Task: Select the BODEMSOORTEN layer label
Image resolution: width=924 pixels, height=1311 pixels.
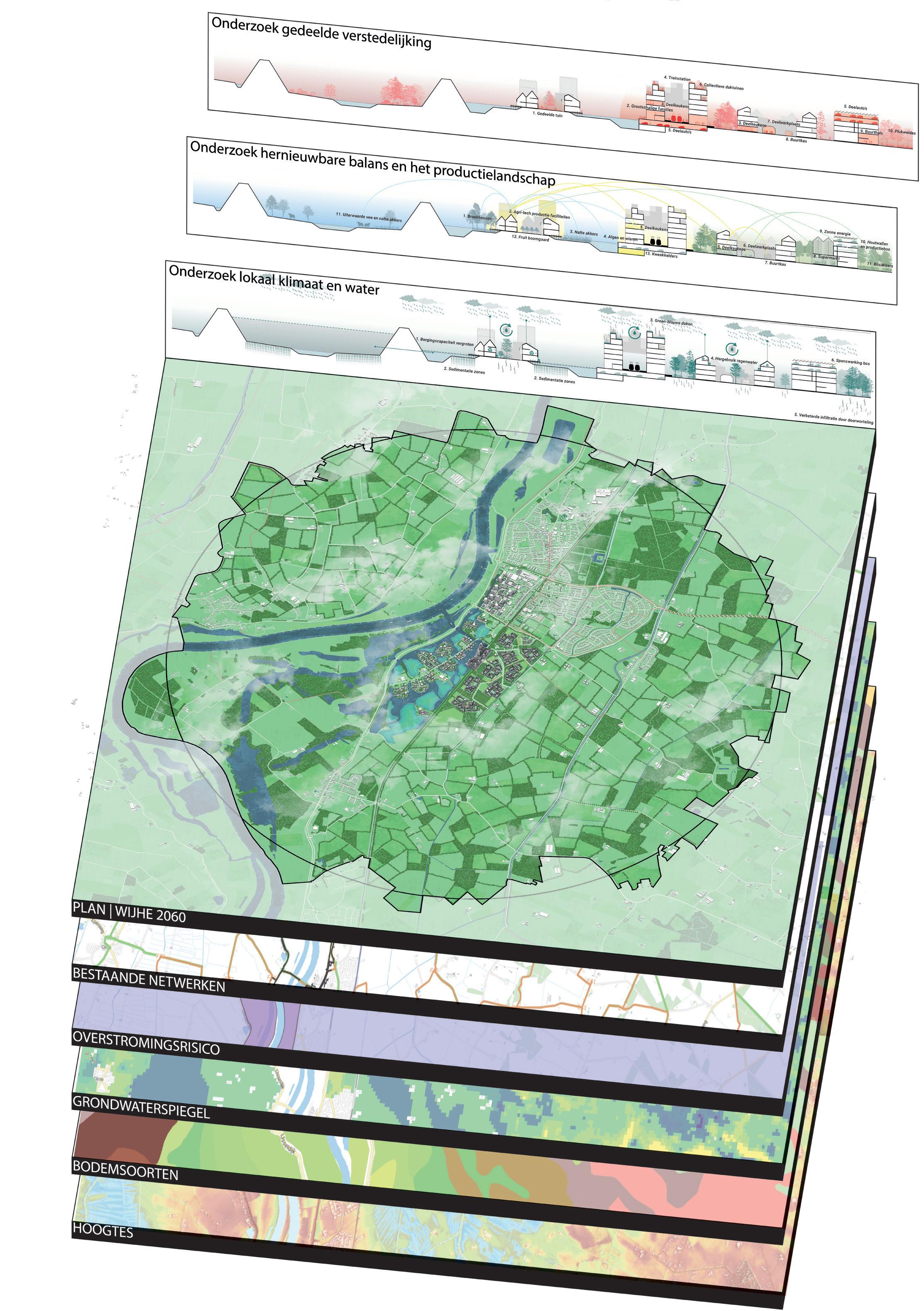Action: click(125, 1170)
